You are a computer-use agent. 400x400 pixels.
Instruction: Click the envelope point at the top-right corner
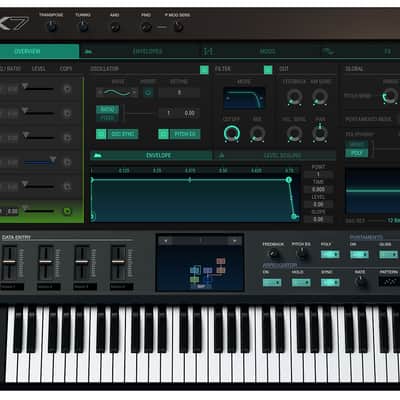tap(289, 180)
